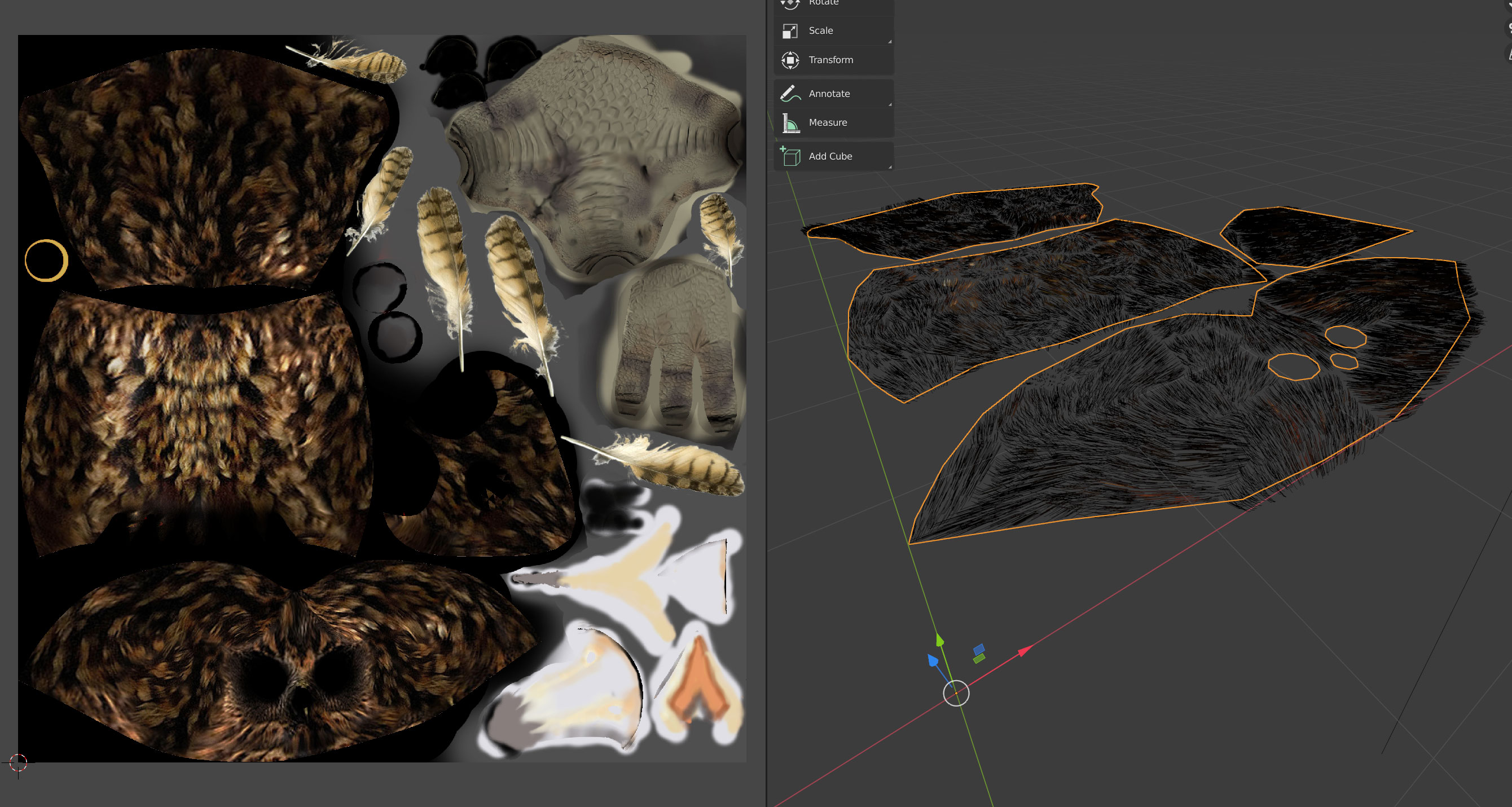The image size is (1512, 807).
Task: Select the Transform tool
Action: point(830,59)
